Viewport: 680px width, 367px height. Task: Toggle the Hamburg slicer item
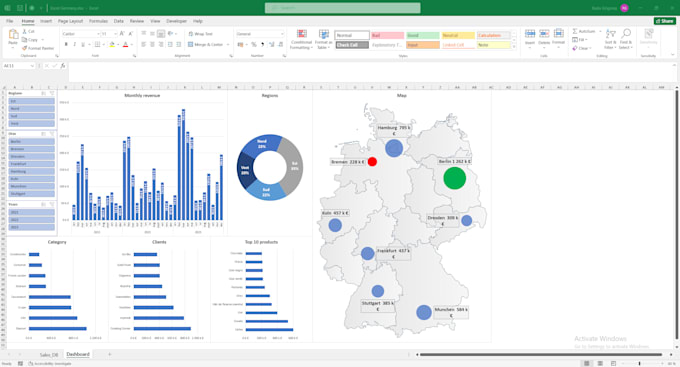(32, 171)
